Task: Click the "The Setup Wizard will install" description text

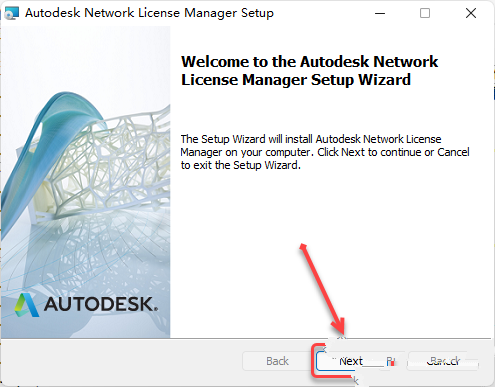Action: [x=325, y=152]
